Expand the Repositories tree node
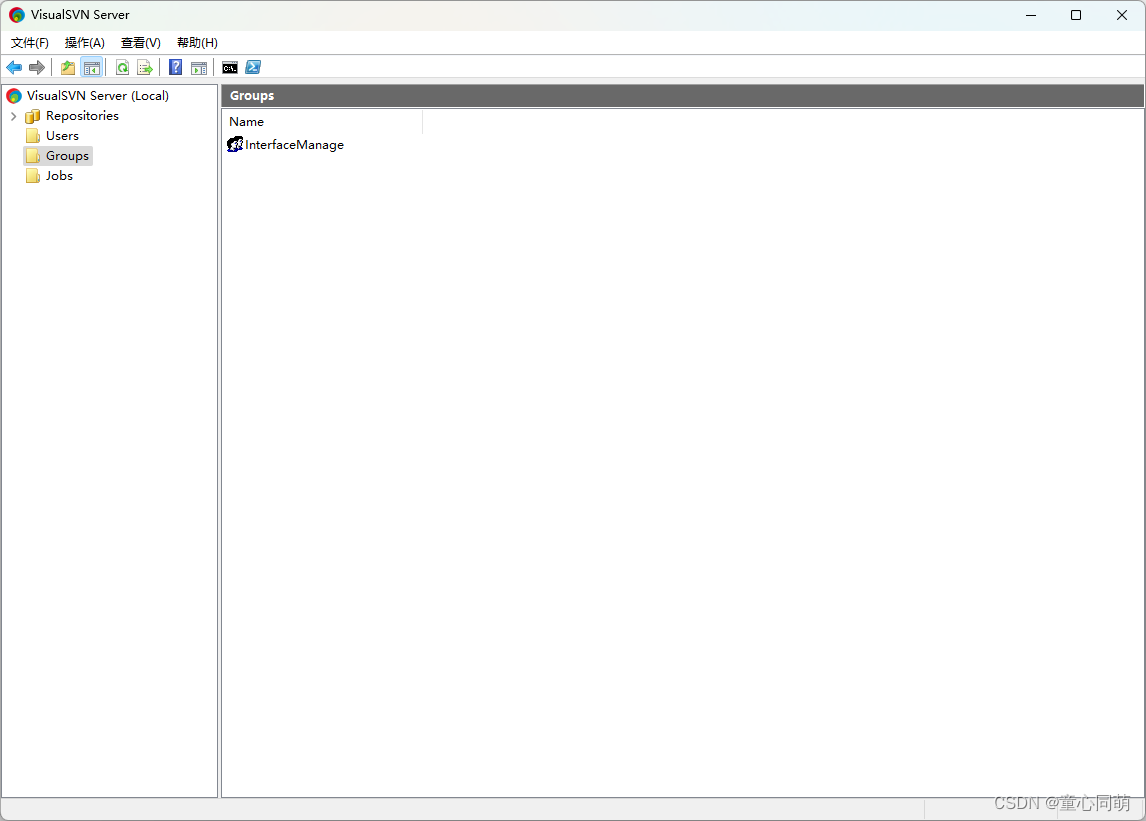1146x821 pixels. [x=13, y=116]
